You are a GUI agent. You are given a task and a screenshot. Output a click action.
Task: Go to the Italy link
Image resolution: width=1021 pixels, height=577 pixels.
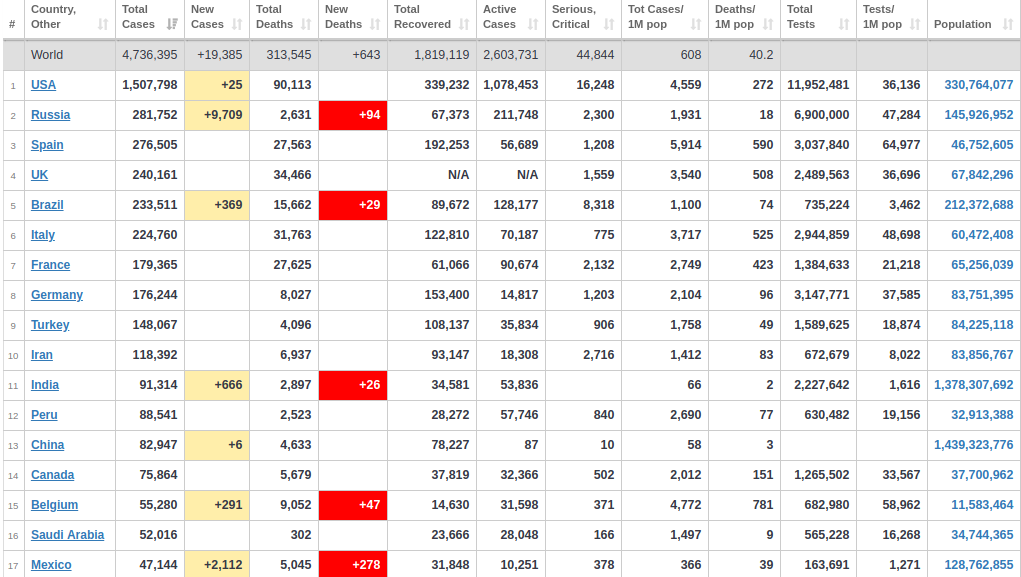point(43,234)
